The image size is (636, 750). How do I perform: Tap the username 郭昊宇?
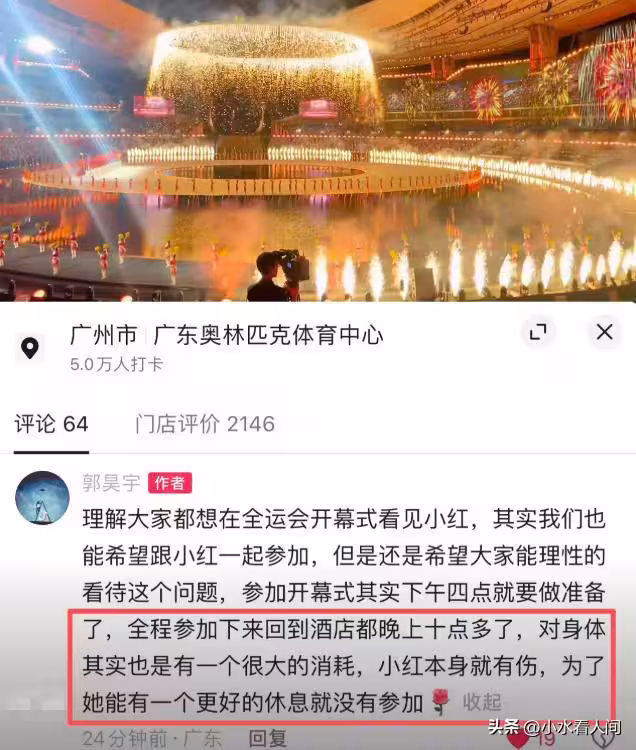tap(111, 483)
